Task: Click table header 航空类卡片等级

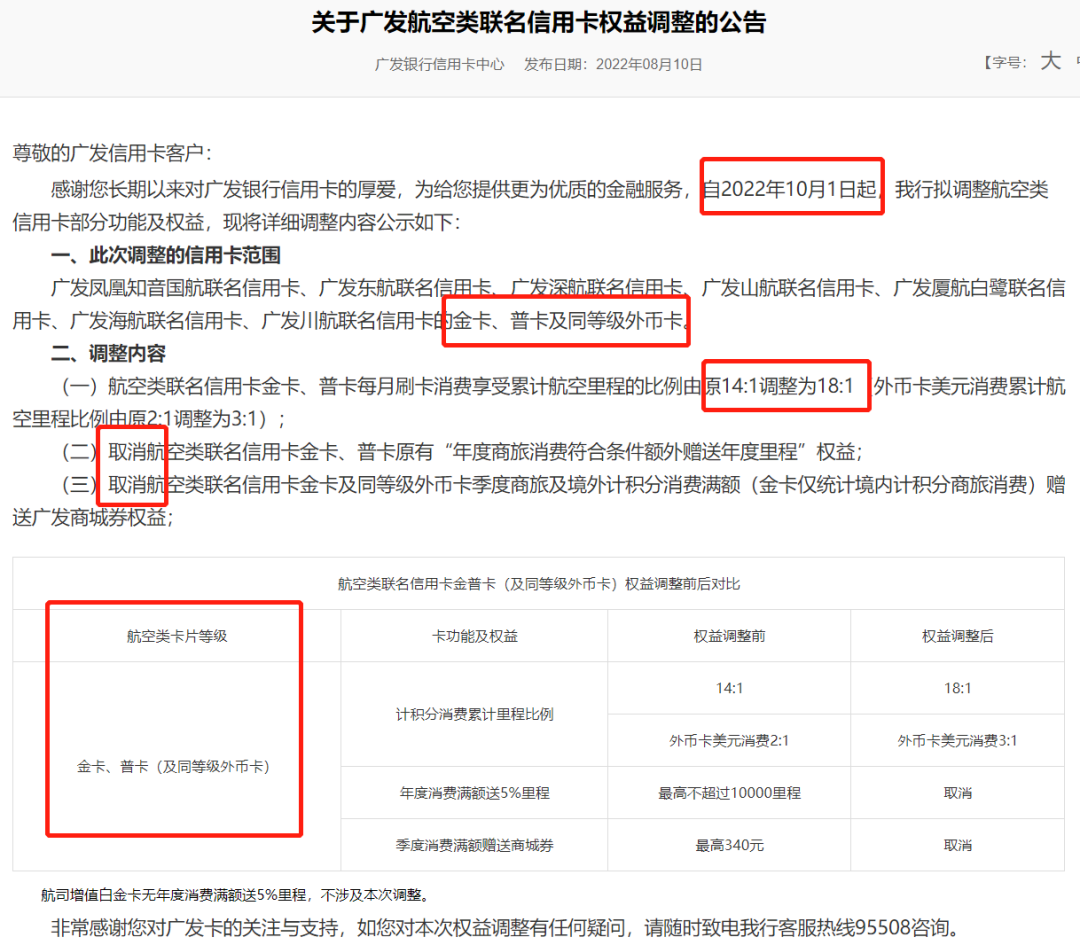Action: pos(177,636)
